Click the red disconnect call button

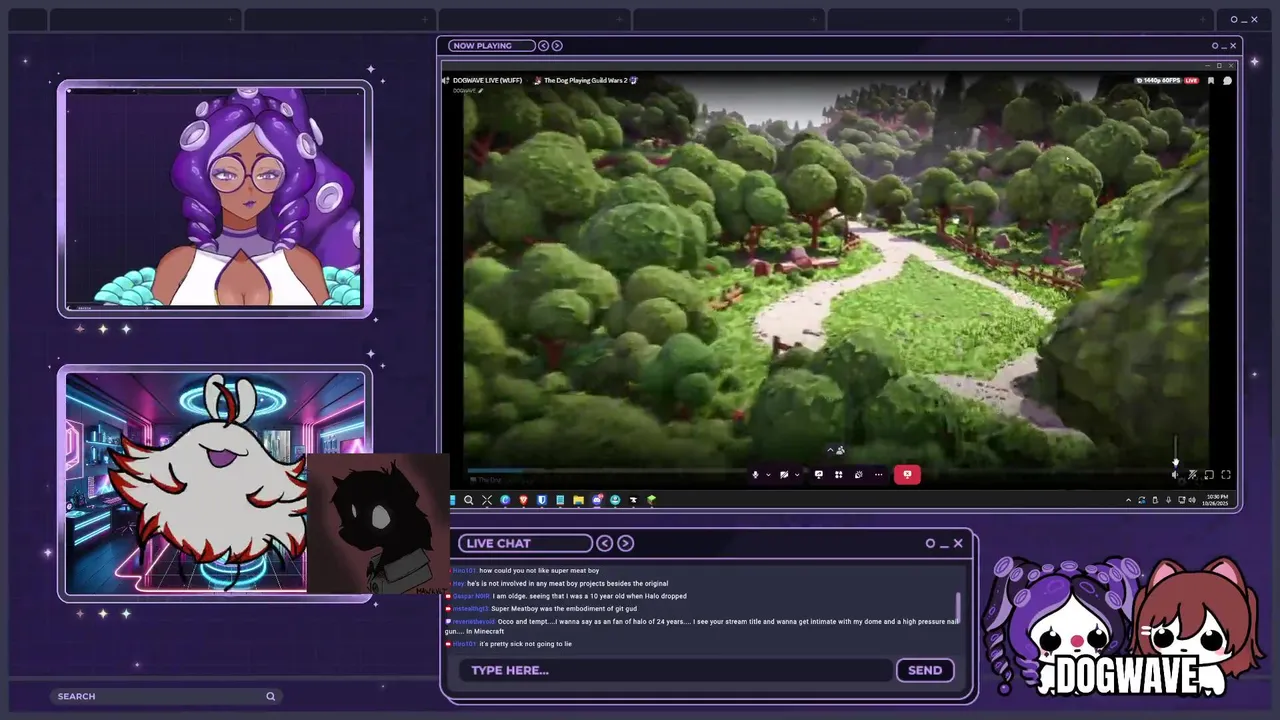(x=907, y=474)
